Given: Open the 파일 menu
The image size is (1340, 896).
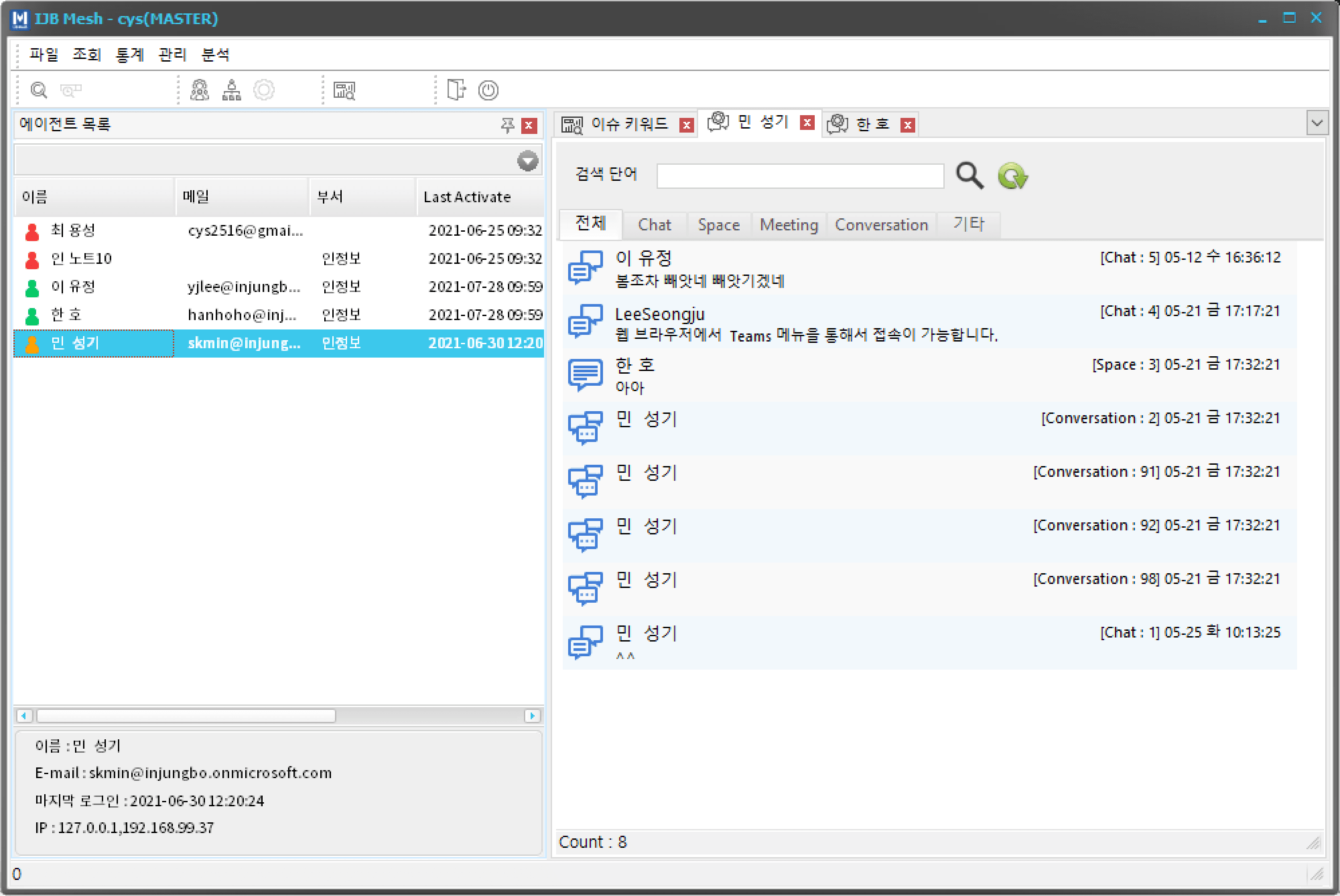Looking at the screenshot, I should coord(44,55).
